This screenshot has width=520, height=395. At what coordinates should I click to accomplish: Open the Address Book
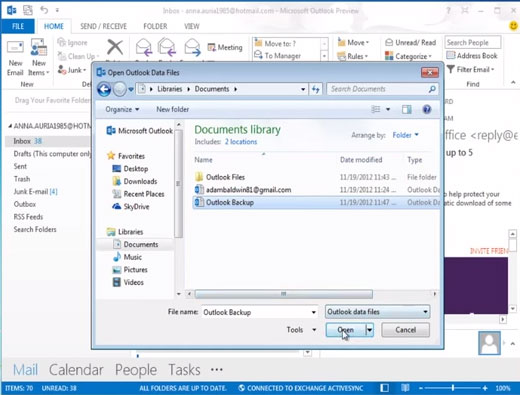tap(472, 56)
